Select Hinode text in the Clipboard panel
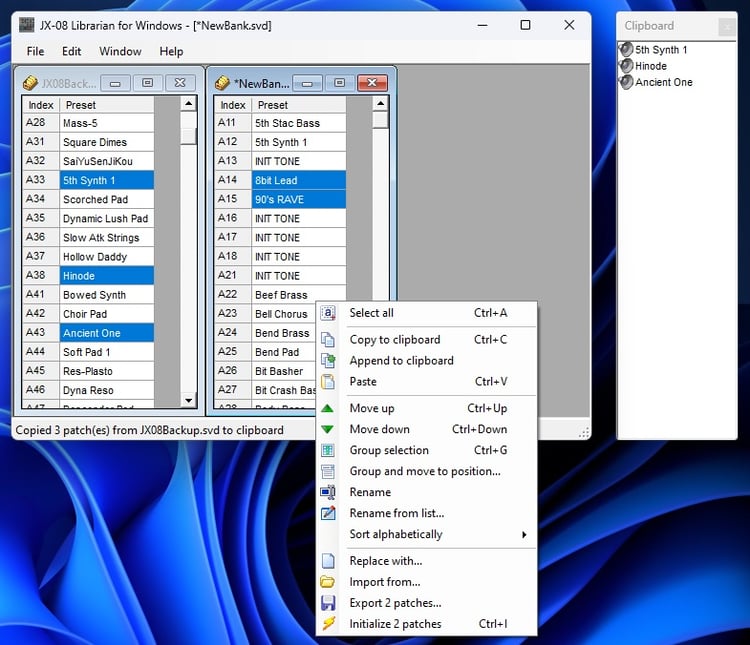Screen dimensions: 750x645 651,66
